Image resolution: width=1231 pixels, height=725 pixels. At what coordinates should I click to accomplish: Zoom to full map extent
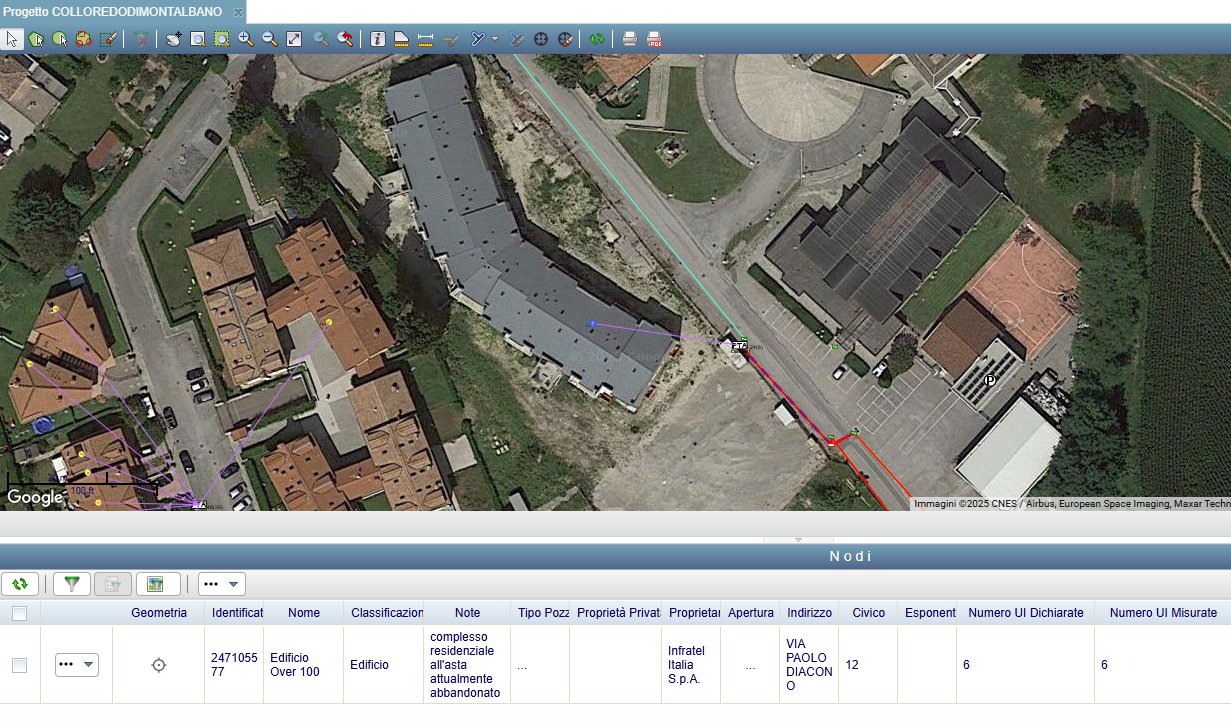click(294, 39)
